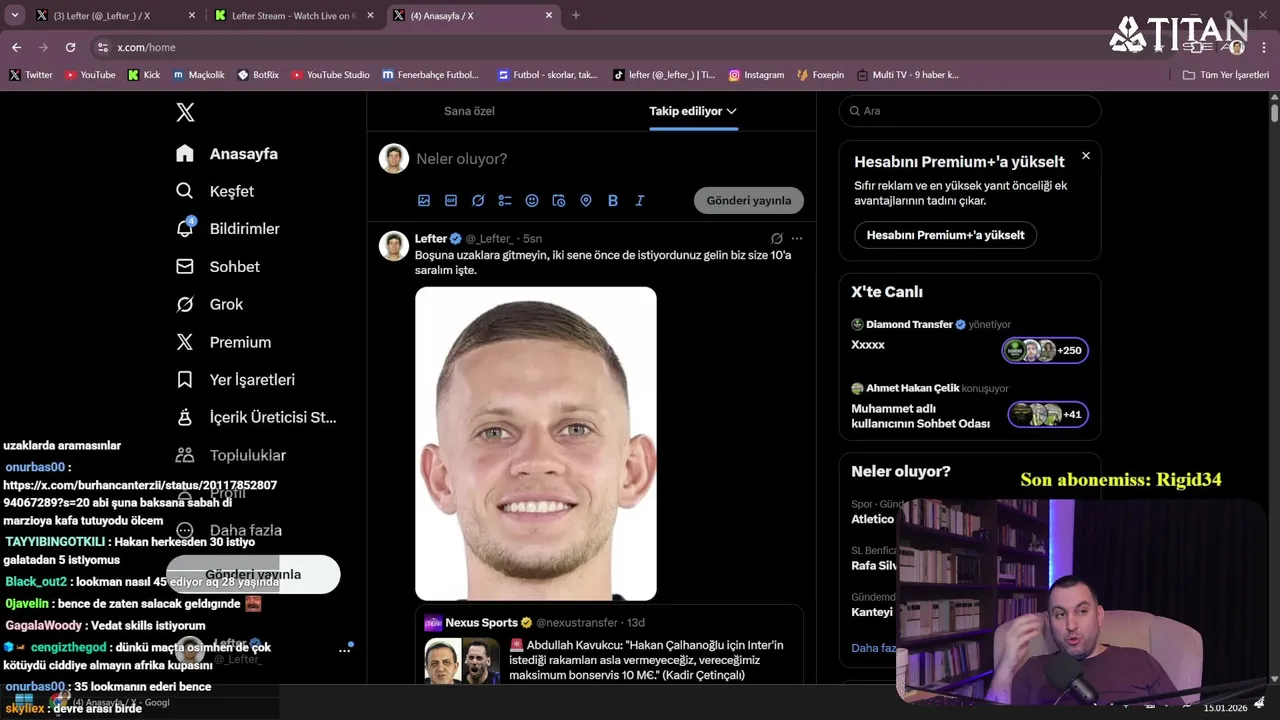1280x720 pixels.
Task: Click Atletico trending topic
Action: 872,519
